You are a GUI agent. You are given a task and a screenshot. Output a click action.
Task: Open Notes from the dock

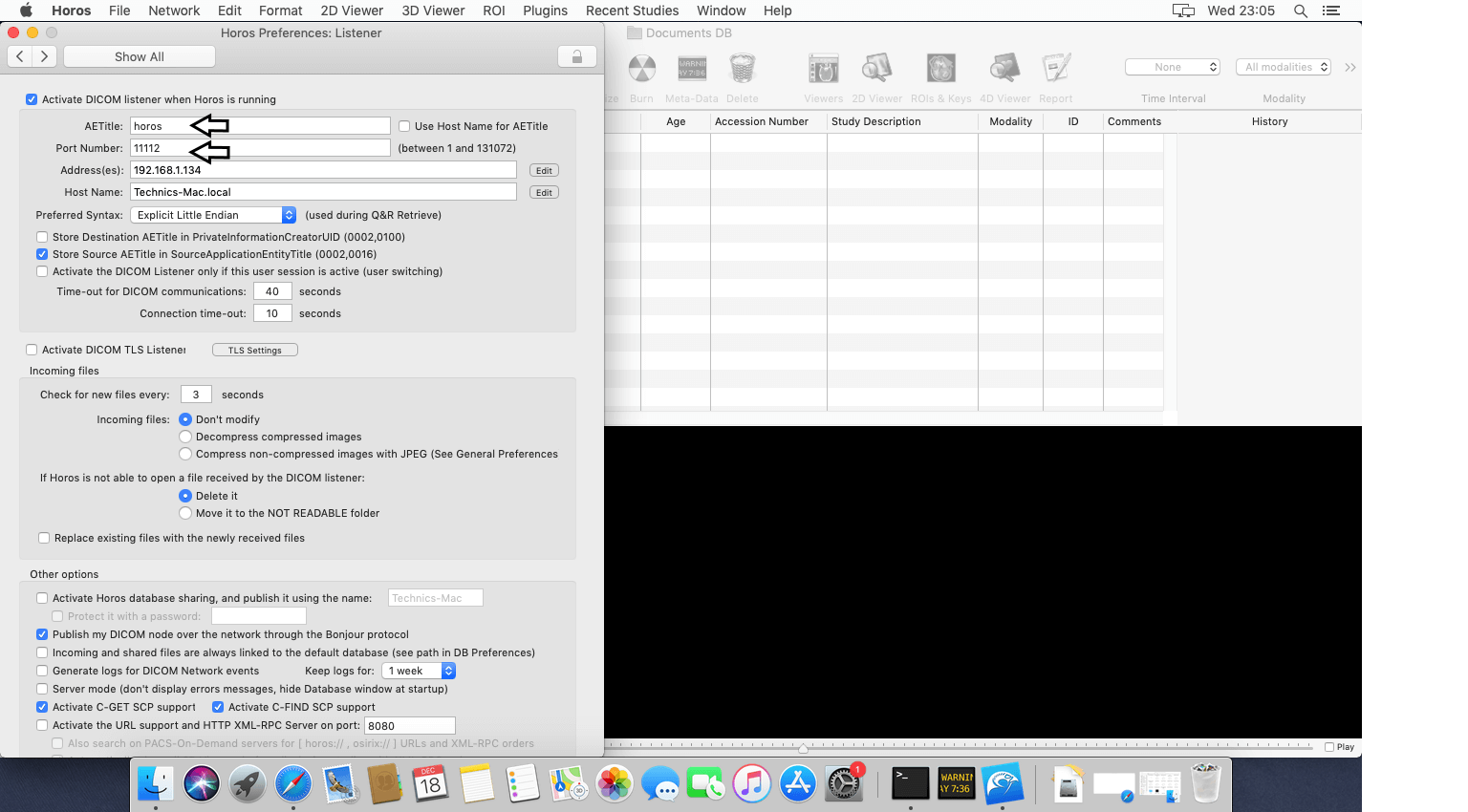click(477, 784)
